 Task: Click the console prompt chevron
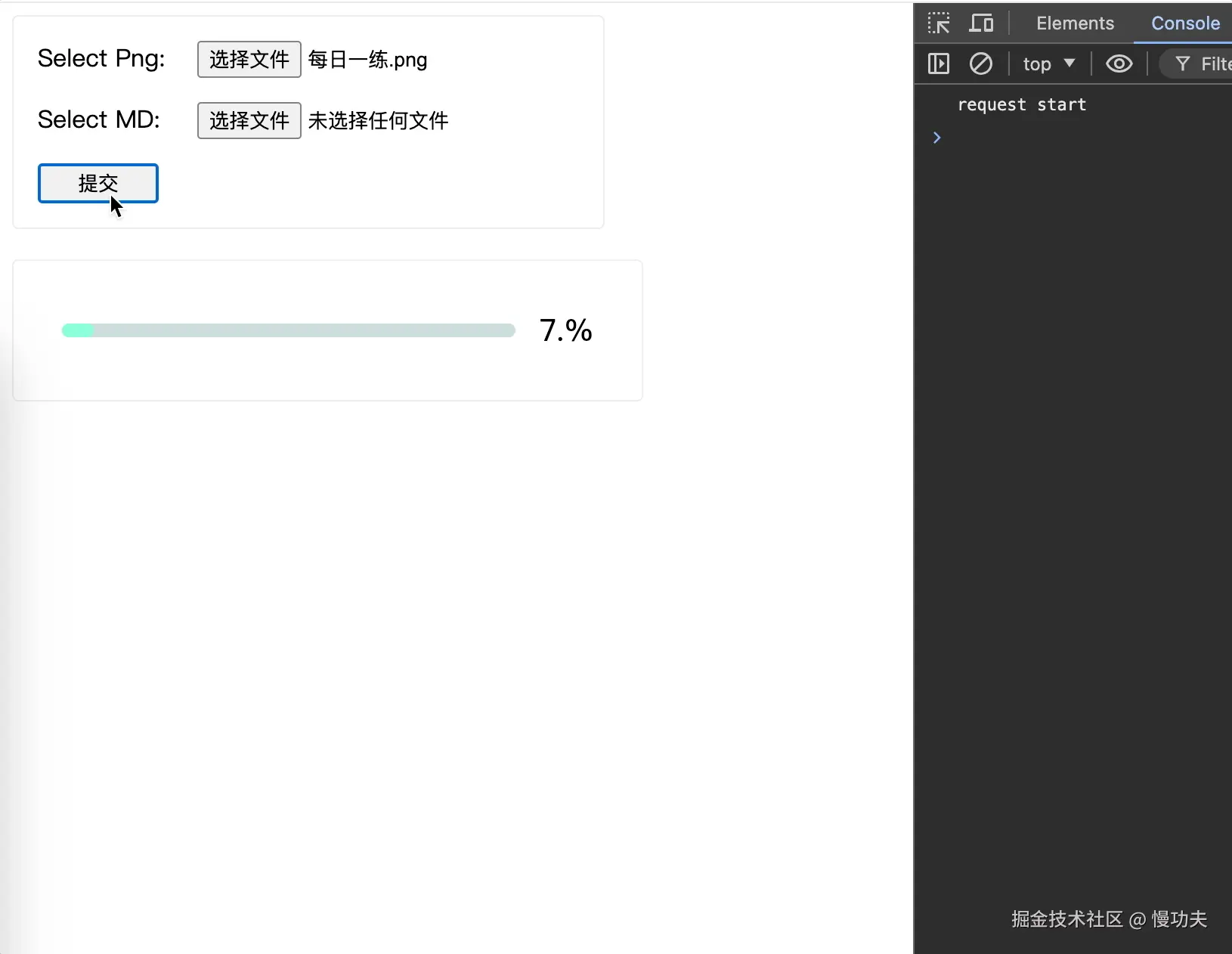(x=937, y=138)
